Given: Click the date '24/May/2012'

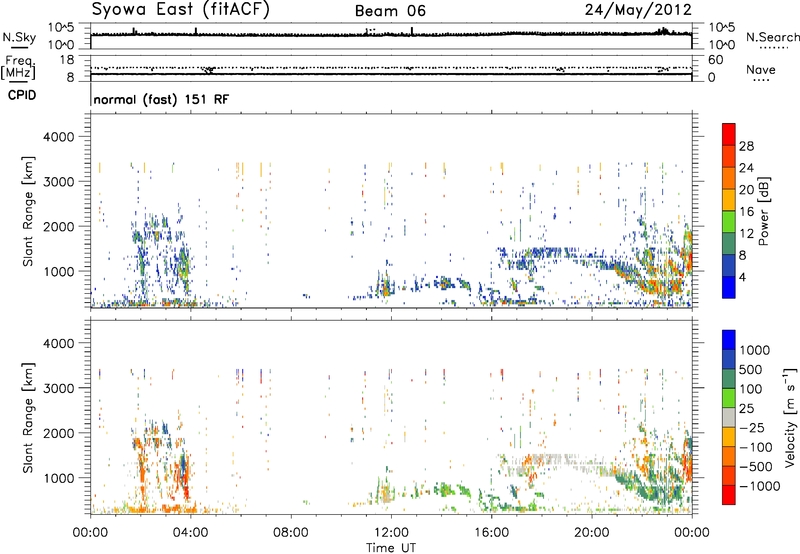Looking at the screenshot, I should (638, 10).
